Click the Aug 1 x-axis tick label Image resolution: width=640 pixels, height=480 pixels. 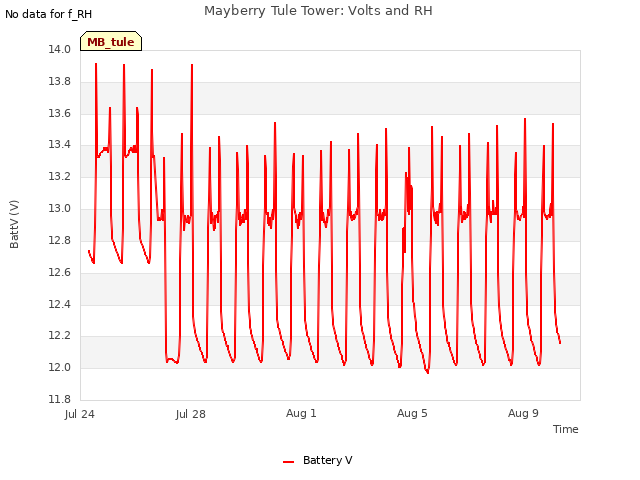pos(301,413)
